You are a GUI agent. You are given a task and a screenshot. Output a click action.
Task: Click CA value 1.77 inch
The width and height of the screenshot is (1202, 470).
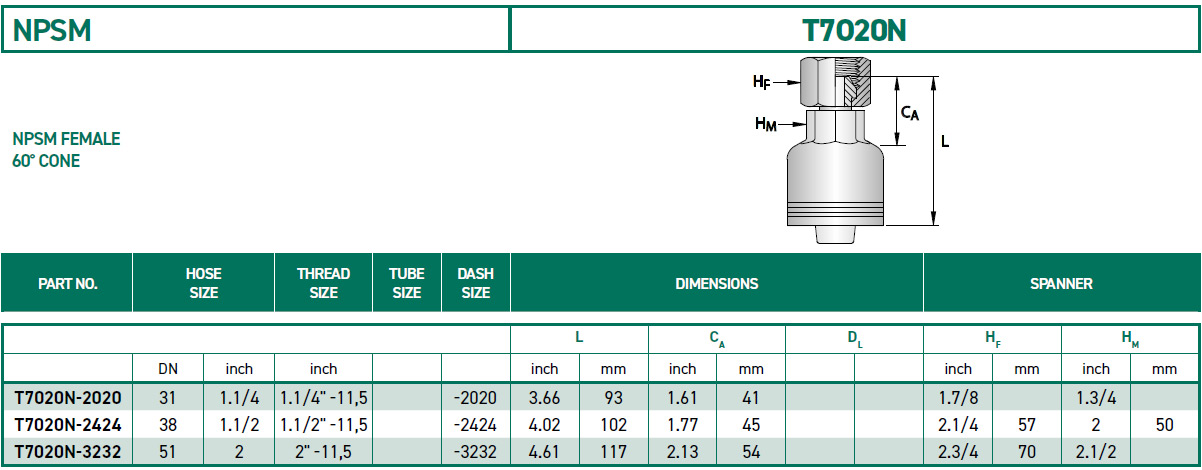pyautogui.click(x=683, y=424)
